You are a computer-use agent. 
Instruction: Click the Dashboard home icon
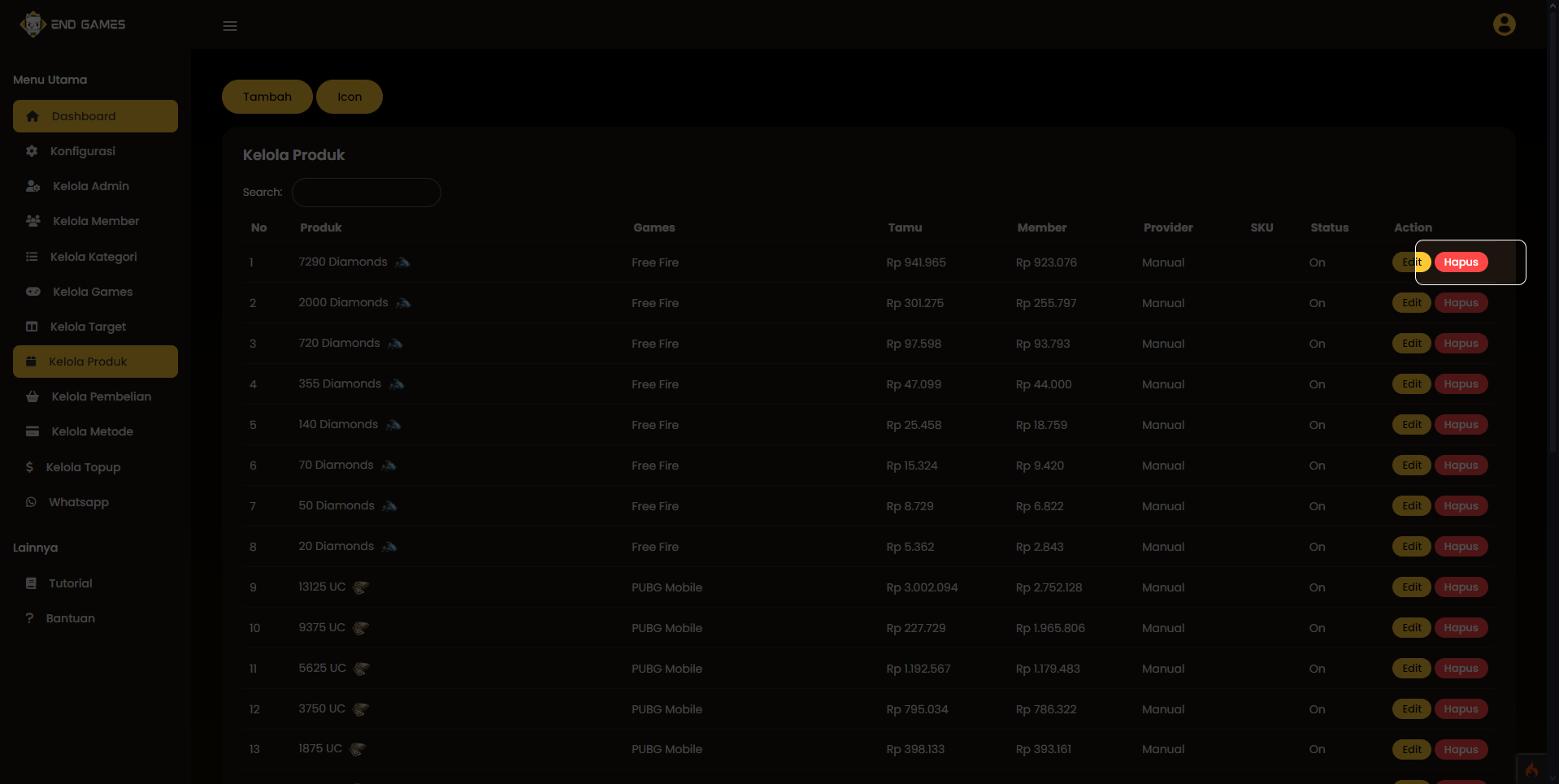[33, 116]
